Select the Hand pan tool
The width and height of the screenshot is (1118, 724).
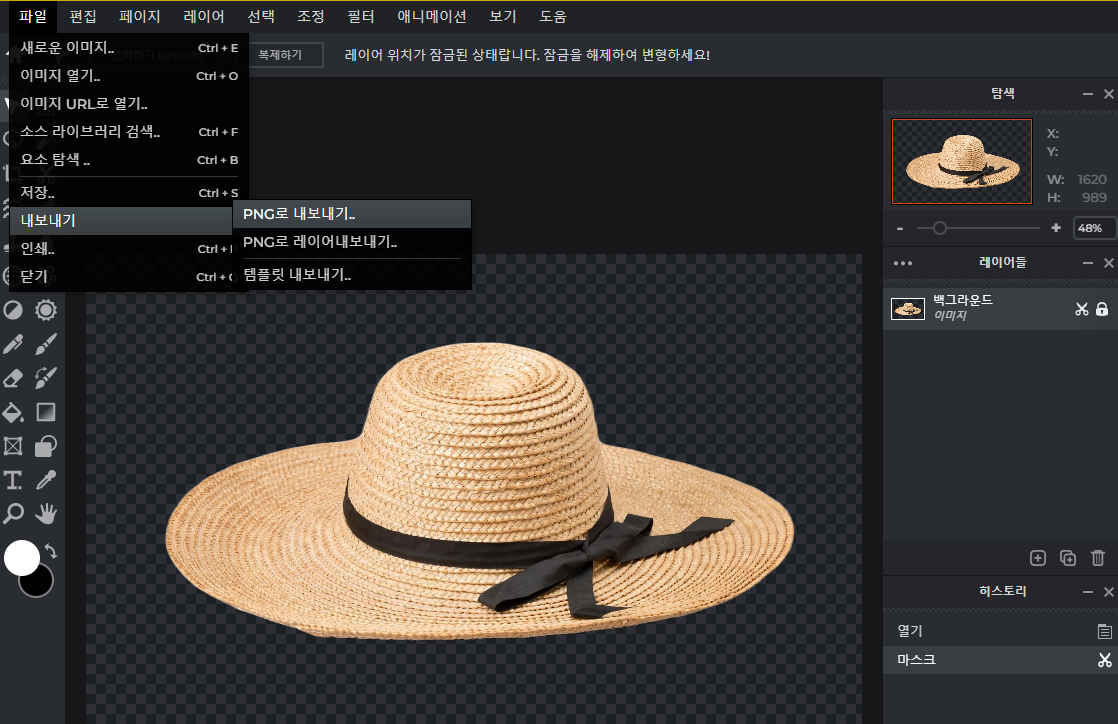coord(46,514)
